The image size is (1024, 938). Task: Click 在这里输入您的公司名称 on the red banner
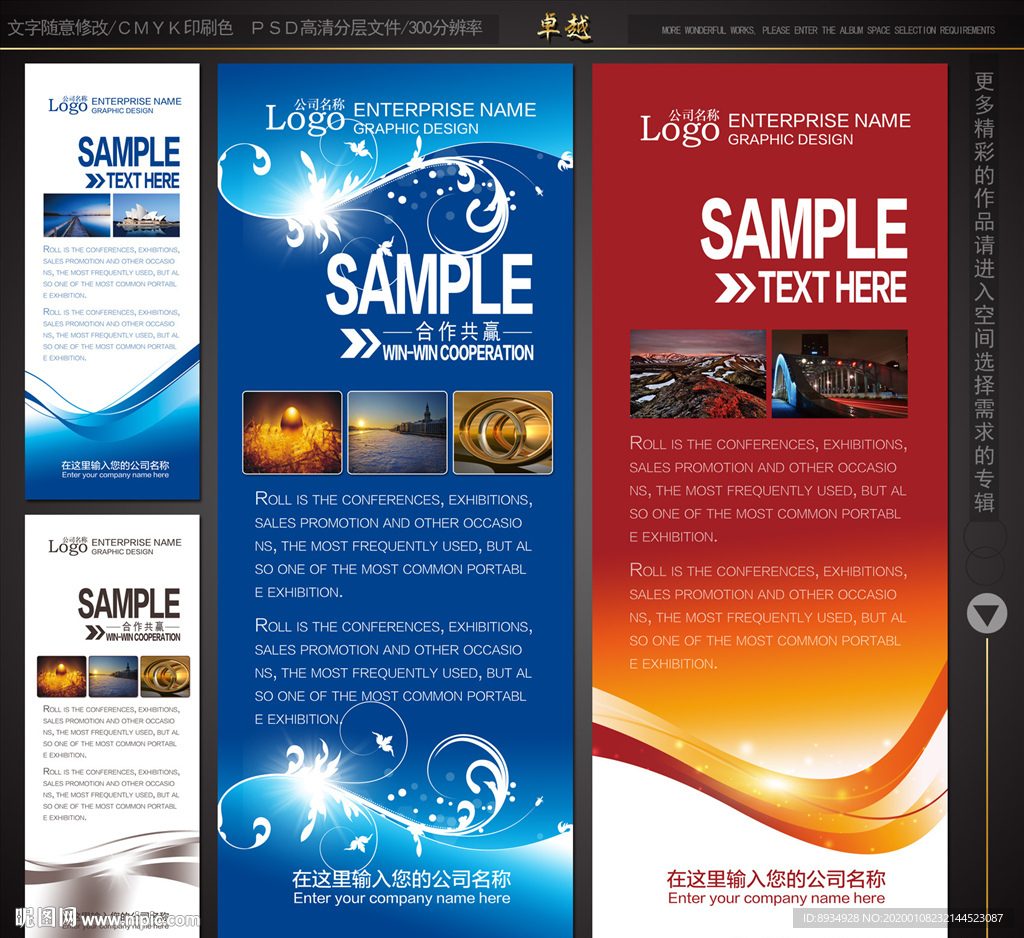tap(776, 879)
